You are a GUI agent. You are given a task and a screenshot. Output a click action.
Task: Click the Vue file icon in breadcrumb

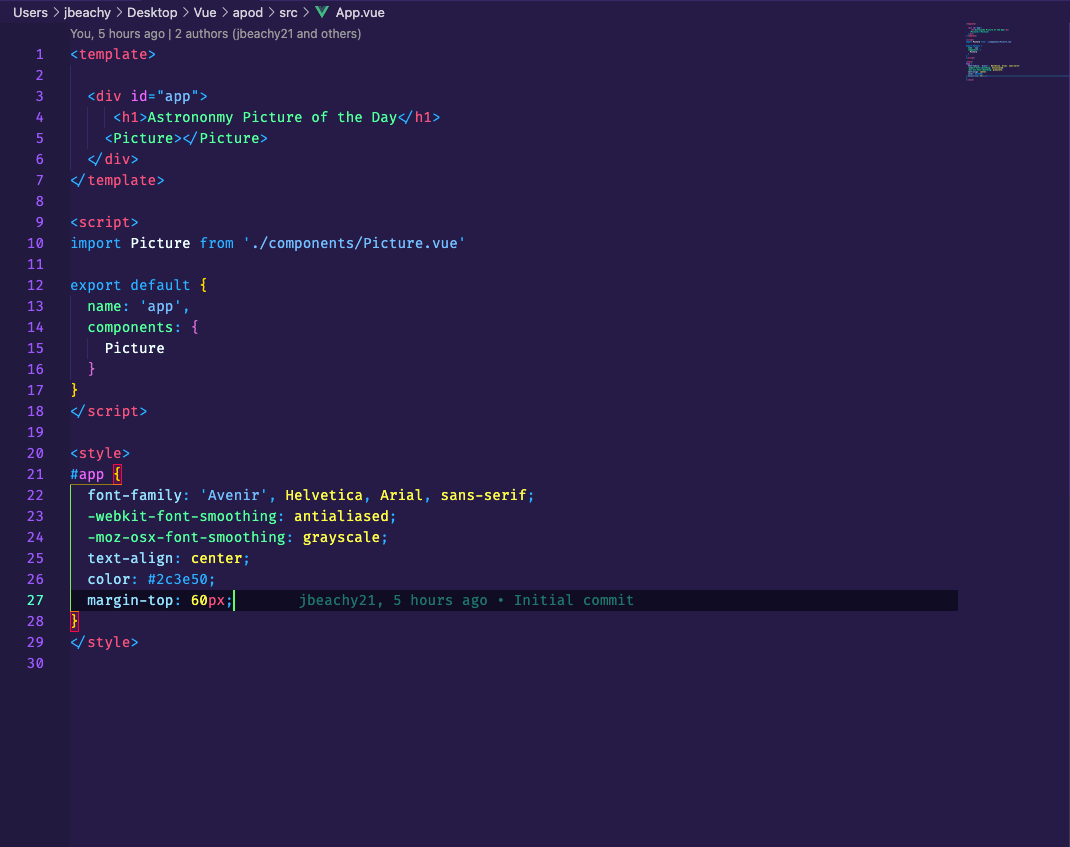coord(322,12)
